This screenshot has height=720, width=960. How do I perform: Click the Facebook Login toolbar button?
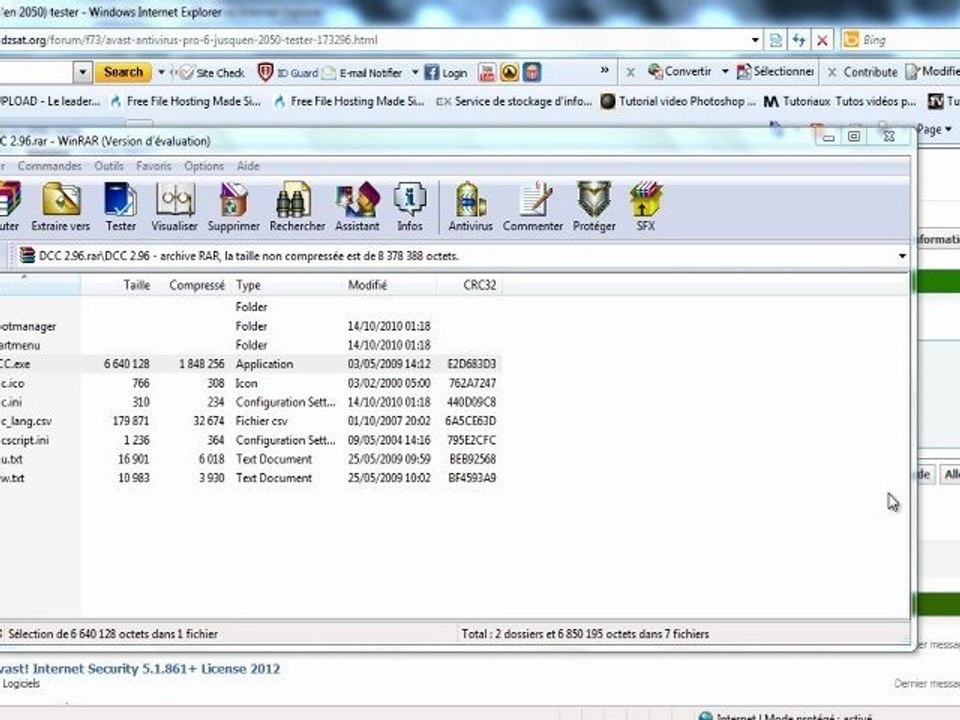pos(446,73)
